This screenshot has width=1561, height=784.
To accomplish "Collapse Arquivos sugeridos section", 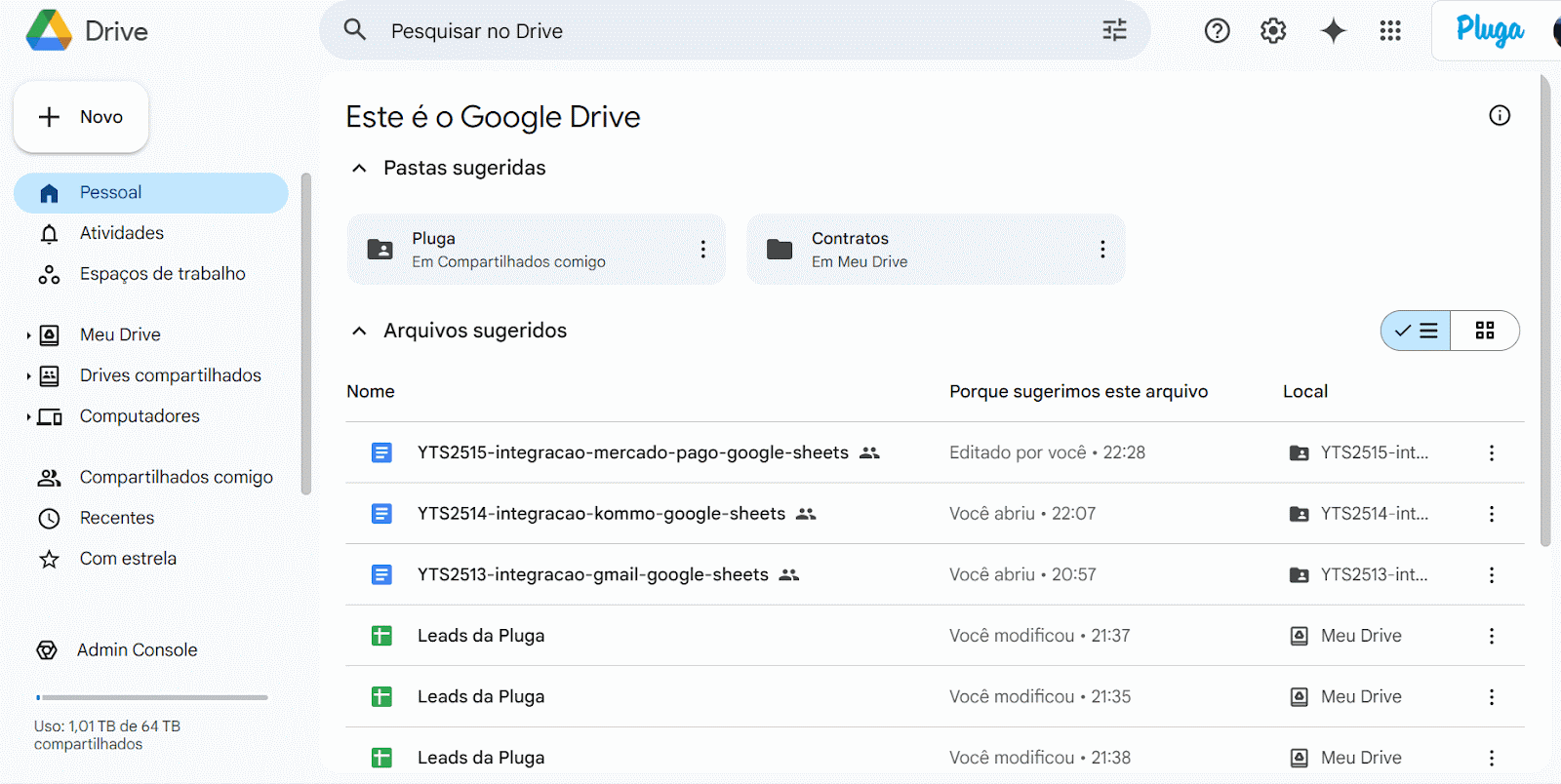I will click(x=359, y=331).
